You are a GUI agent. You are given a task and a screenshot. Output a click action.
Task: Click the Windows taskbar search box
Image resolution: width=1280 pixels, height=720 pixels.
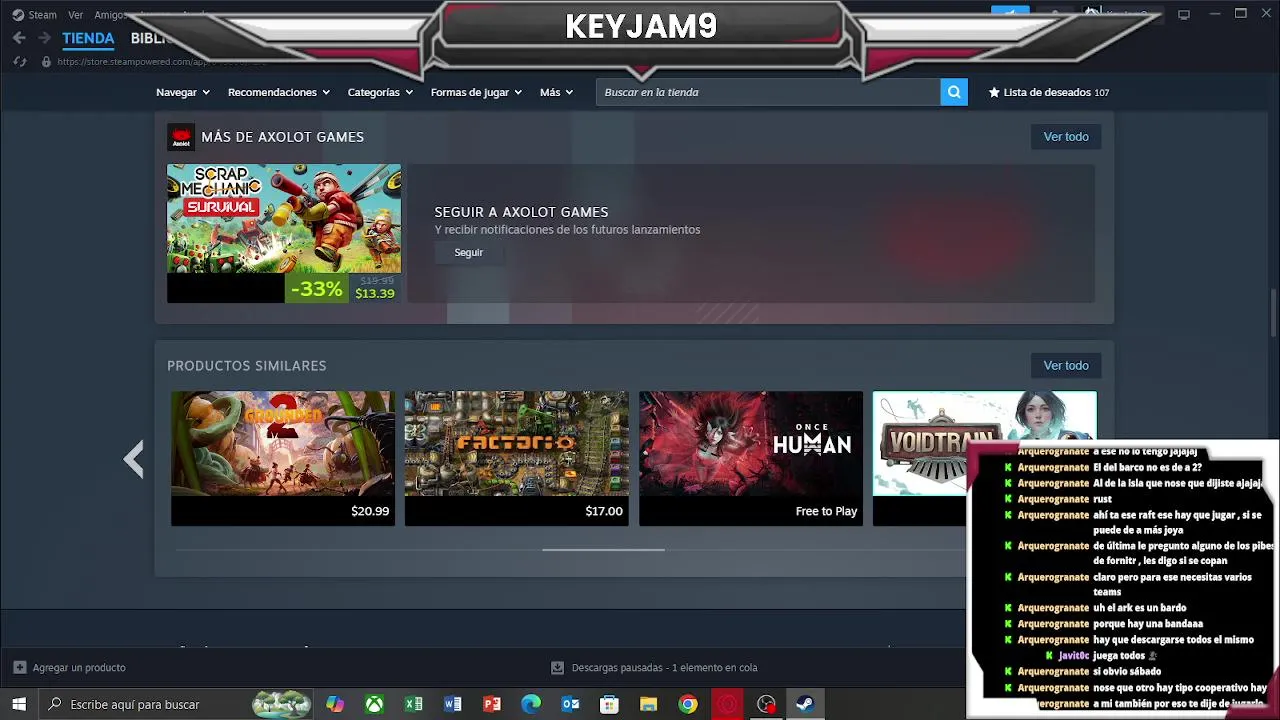click(x=178, y=704)
